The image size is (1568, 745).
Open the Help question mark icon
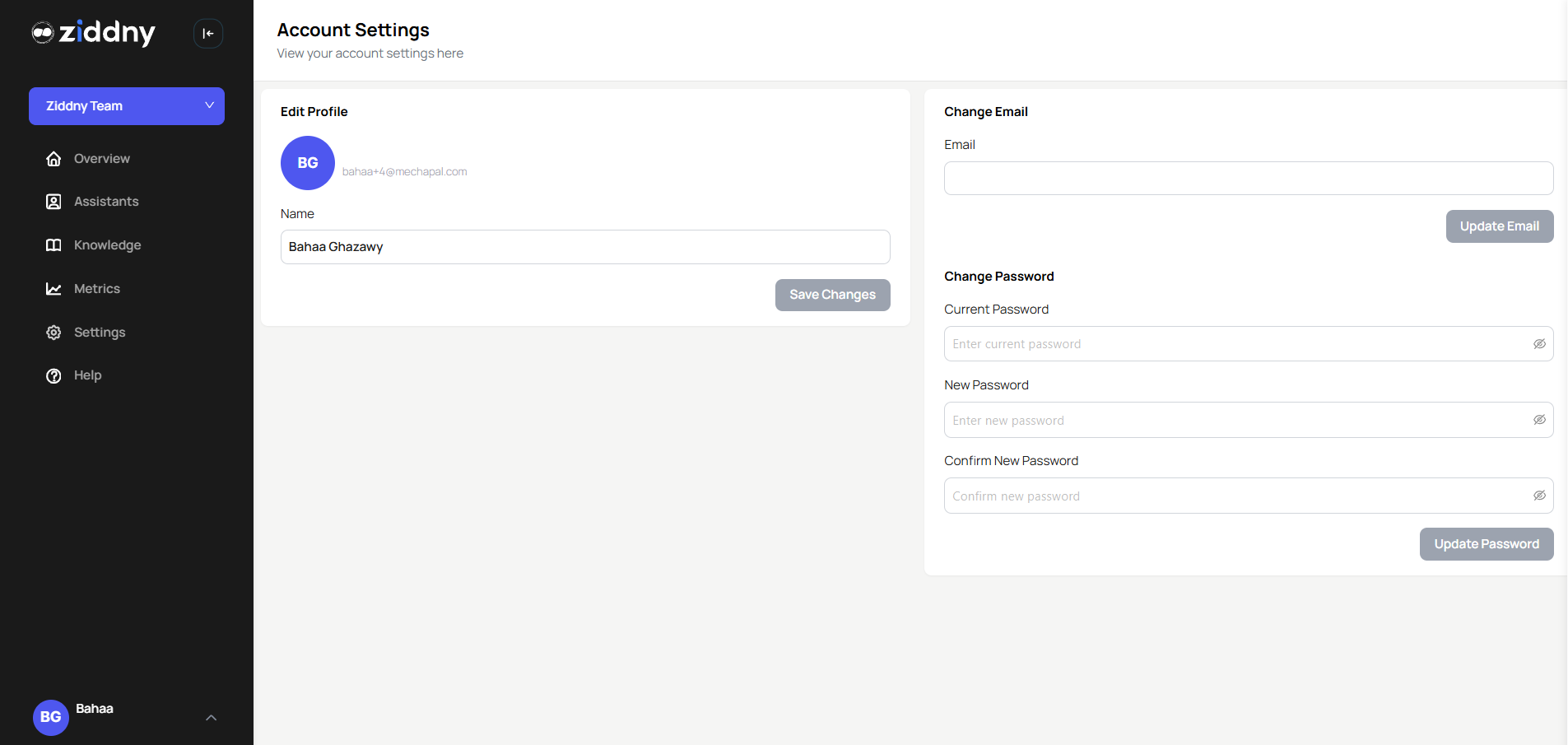pos(54,375)
